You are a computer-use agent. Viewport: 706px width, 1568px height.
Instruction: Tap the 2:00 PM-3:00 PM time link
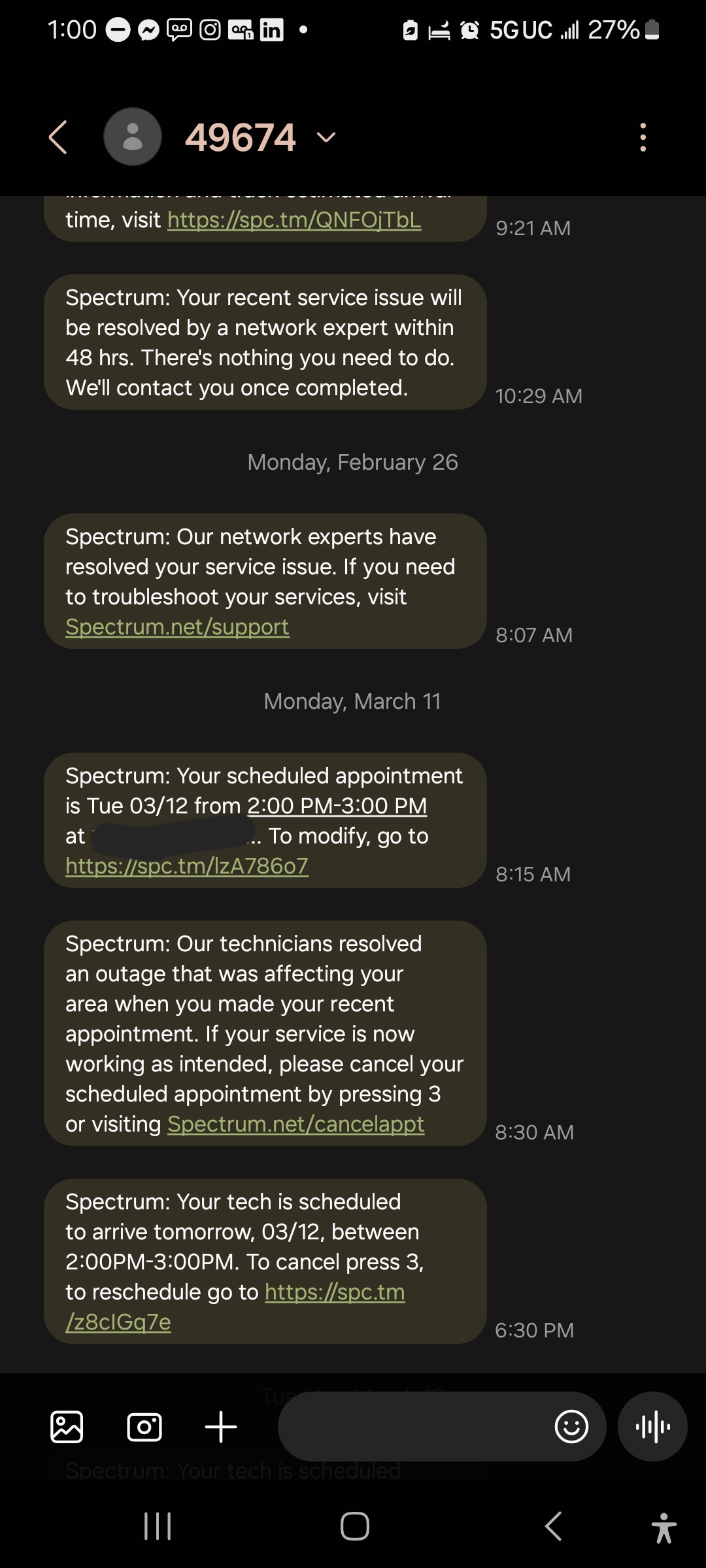(x=337, y=806)
